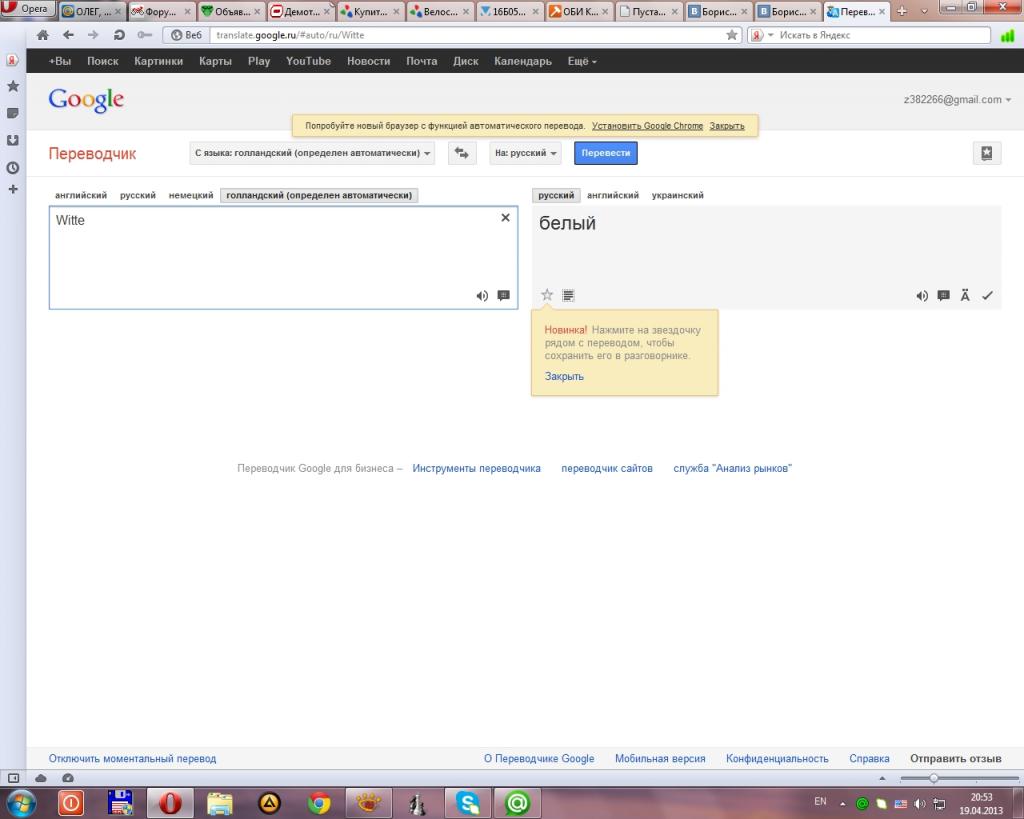Viewport: 1024px width, 819px height.
Task: Open Картинки in Google bar
Action: point(159,61)
